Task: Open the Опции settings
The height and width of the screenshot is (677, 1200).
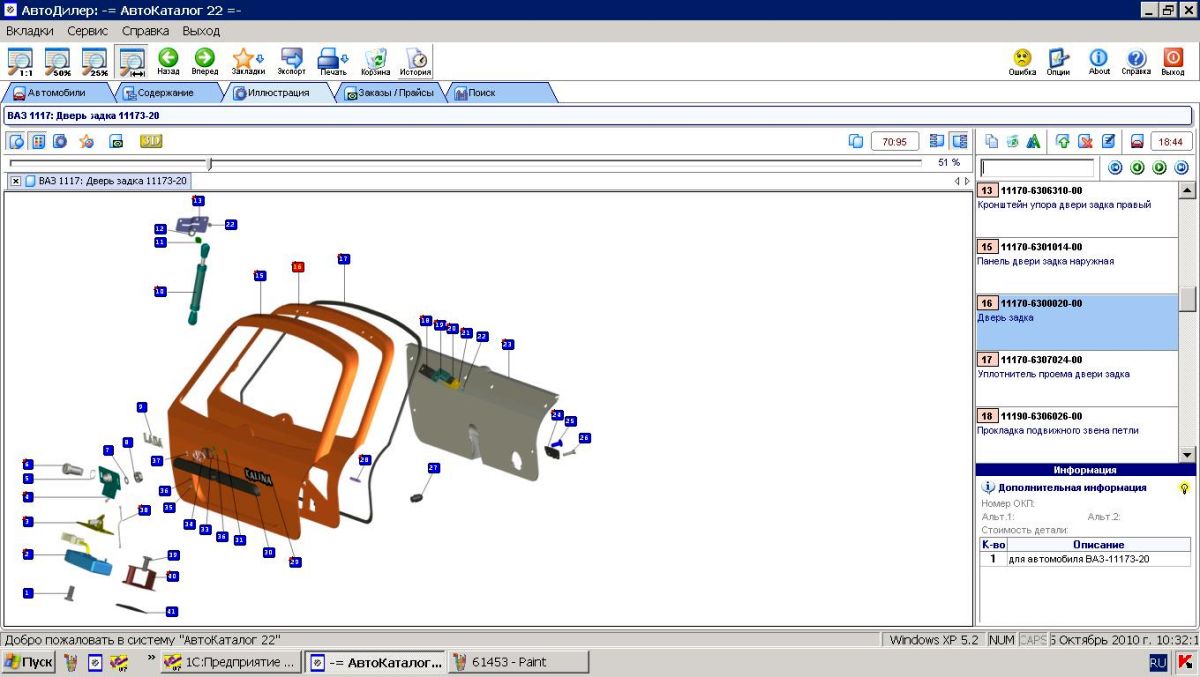Action: [x=1058, y=62]
